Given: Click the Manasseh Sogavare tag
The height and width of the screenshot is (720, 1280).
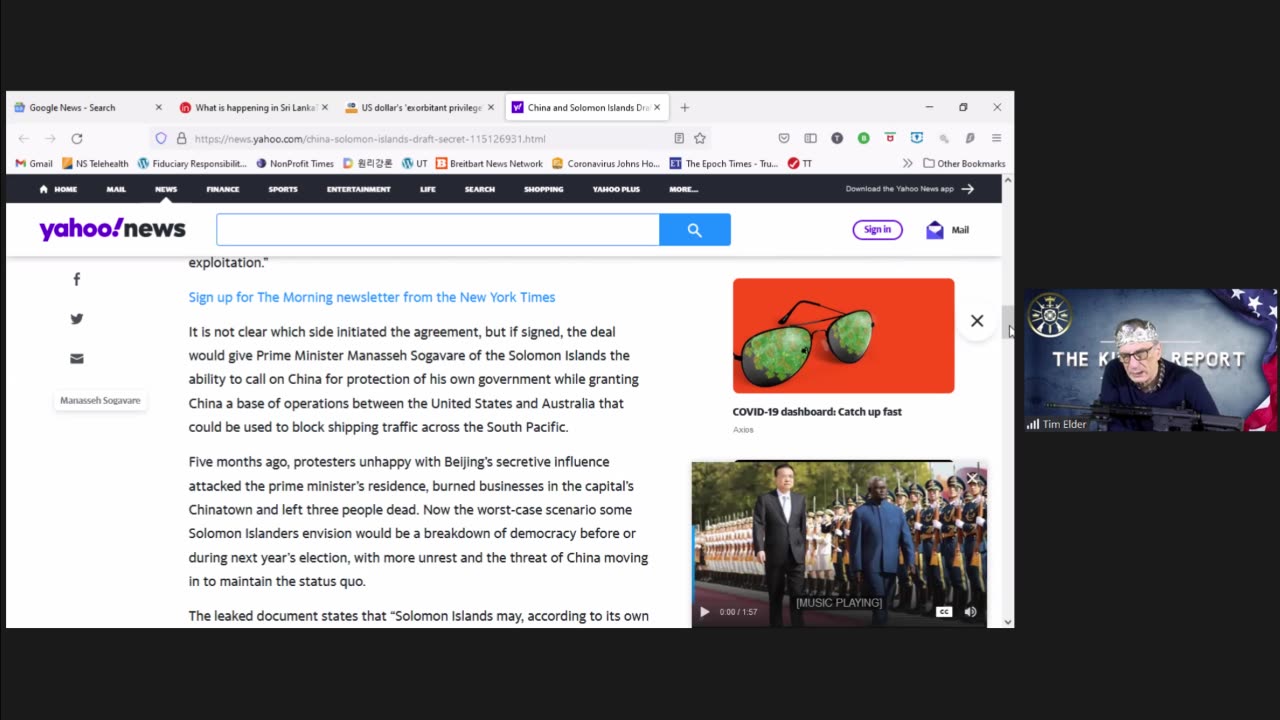Looking at the screenshot, I should [x=100, y=400].
